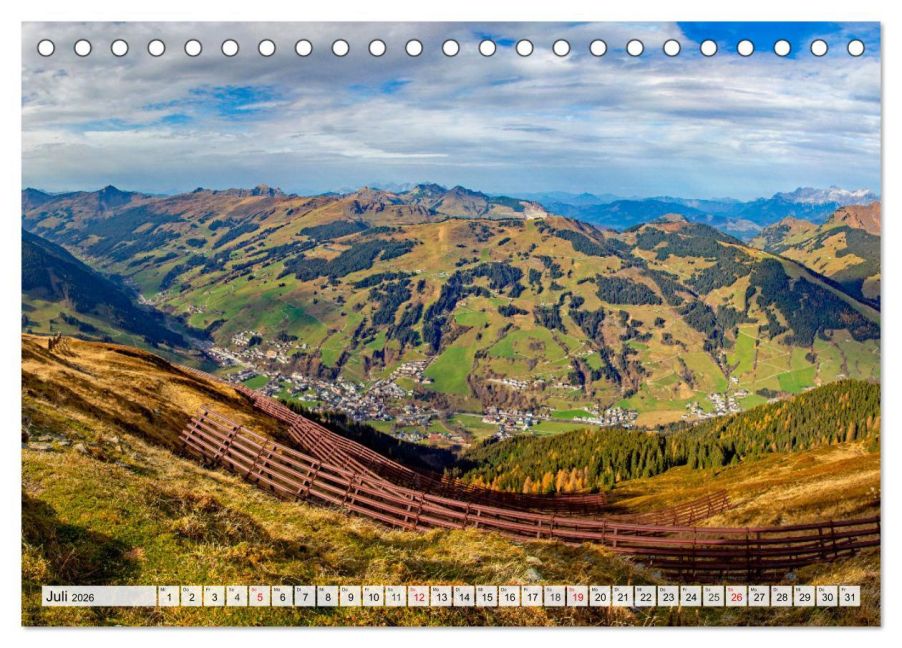Click date 10 in the calendar row

pyautogui.click(x=373, y=596)
